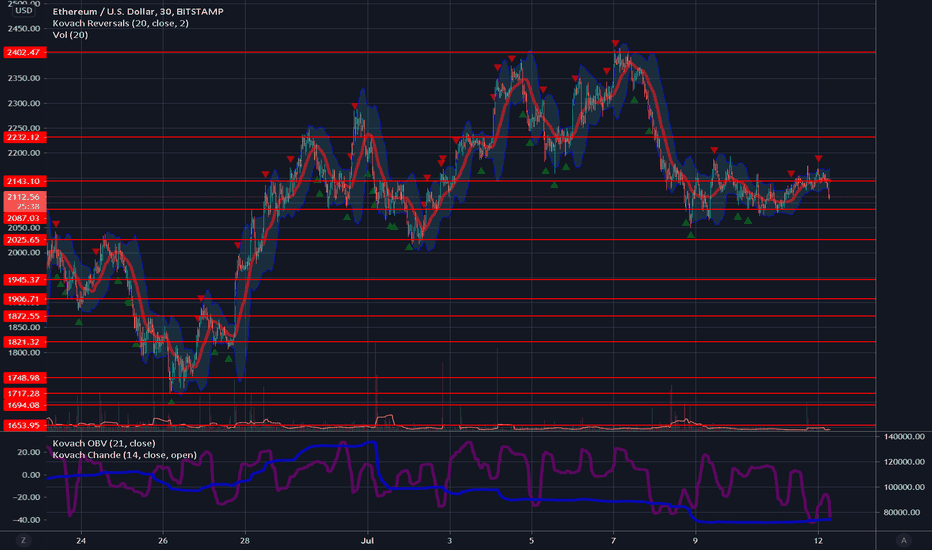Screen dimensions: 932x550
Task: Click the 2025.65 horizontal line price label
Action: [24, 240]
